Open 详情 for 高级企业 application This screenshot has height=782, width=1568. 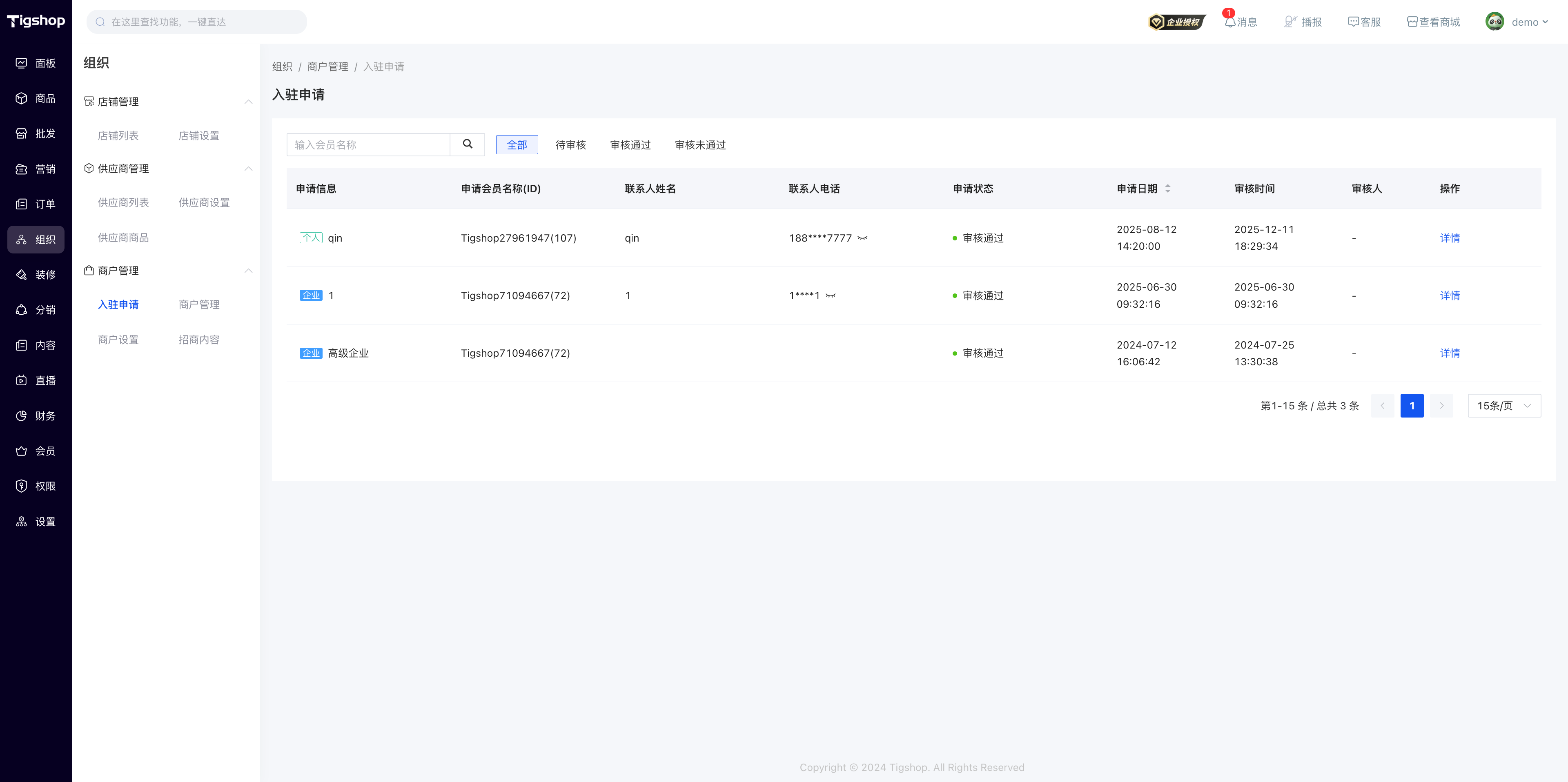(1449, 353)
